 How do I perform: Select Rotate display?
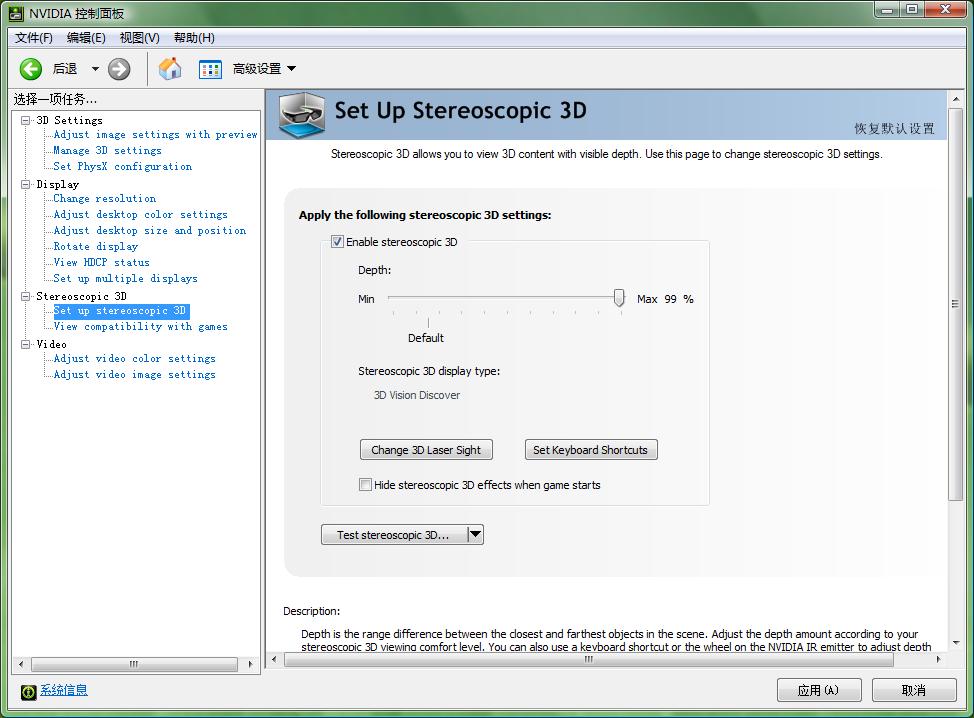tap(96, 247)
